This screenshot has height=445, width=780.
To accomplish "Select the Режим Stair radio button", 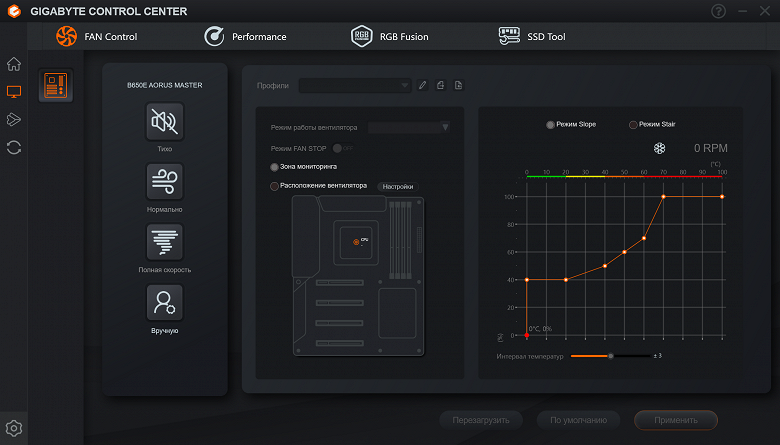I will point(633,125).
